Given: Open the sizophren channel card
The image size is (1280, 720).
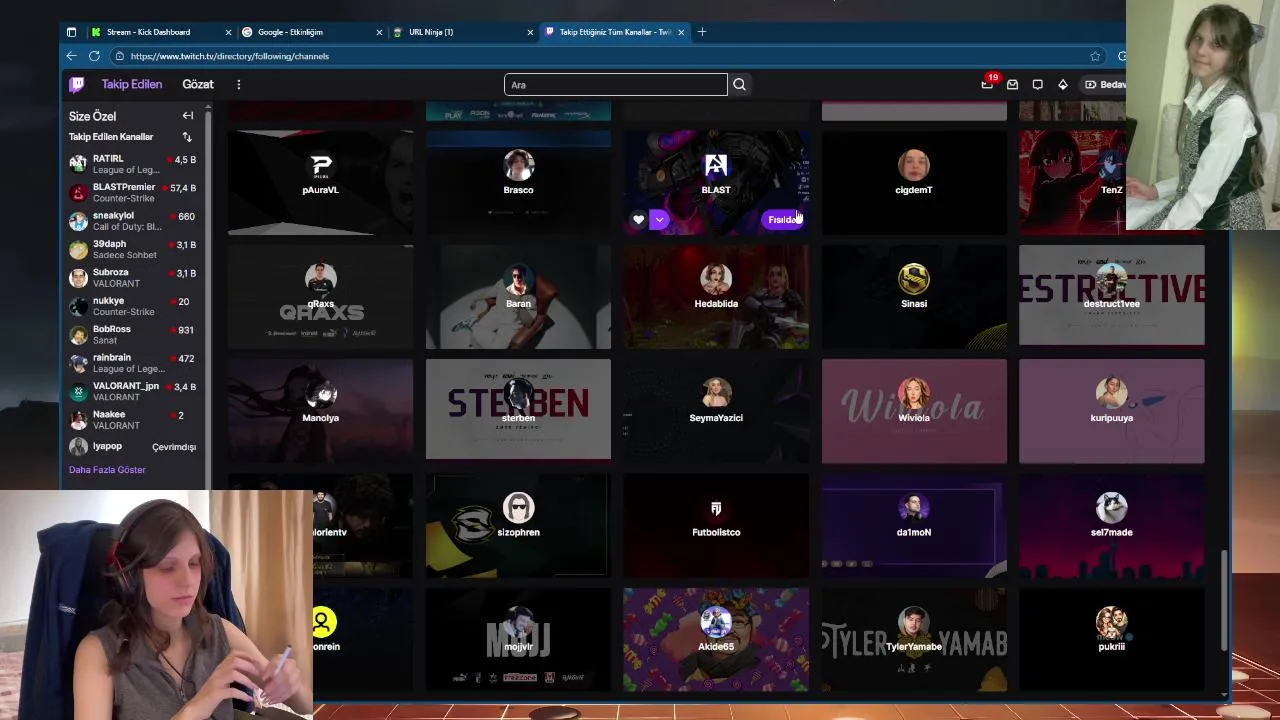Looking at the screenshot, I should (x=518, y=526).
